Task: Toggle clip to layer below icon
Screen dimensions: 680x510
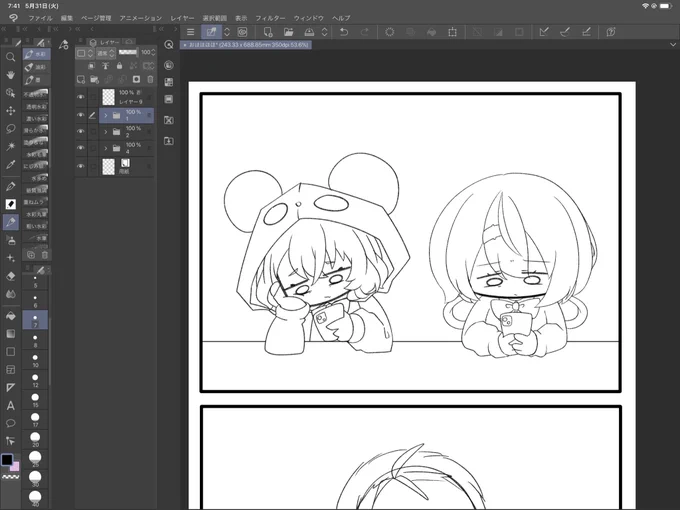Action: pos(91,66)
